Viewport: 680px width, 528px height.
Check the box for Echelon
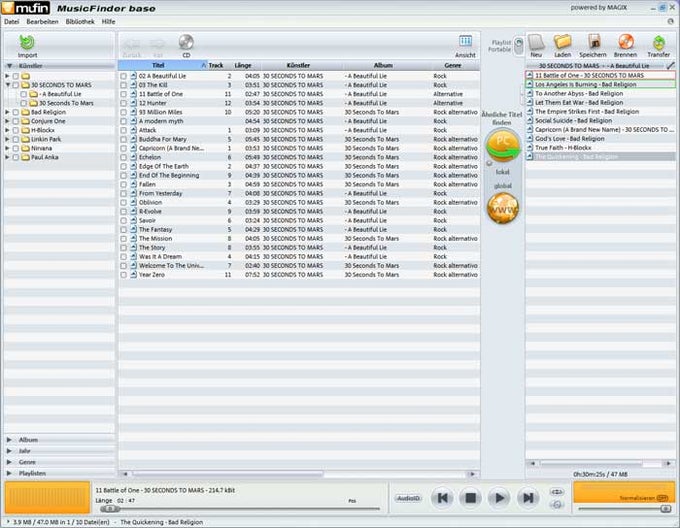tap(124, 157)
